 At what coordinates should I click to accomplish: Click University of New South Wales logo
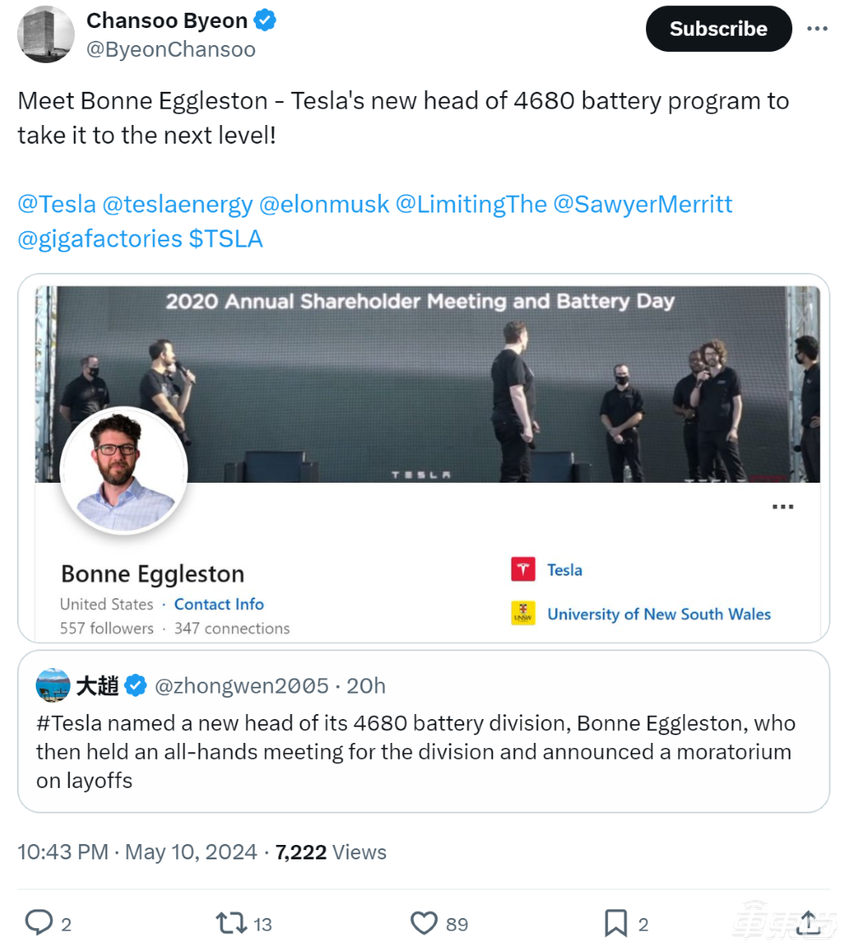coord(523,614)
